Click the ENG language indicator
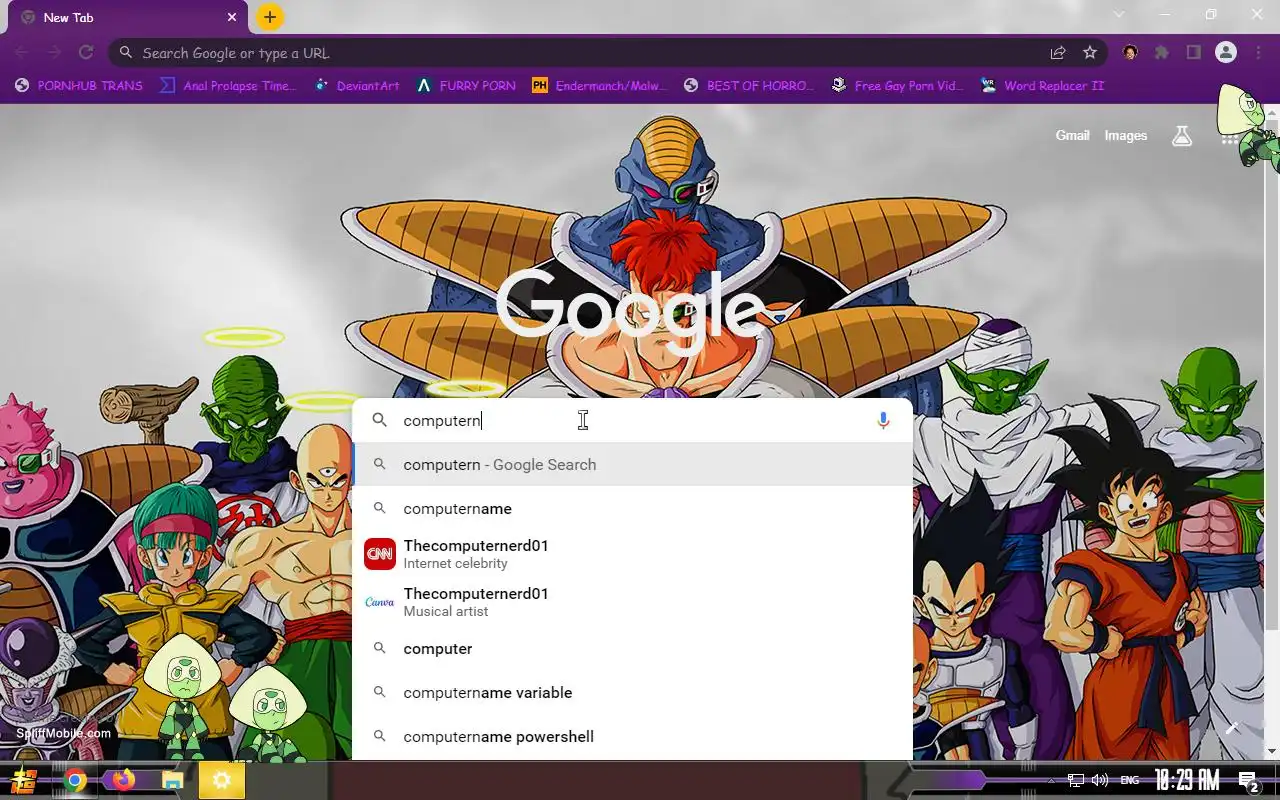 [1129, 780]
